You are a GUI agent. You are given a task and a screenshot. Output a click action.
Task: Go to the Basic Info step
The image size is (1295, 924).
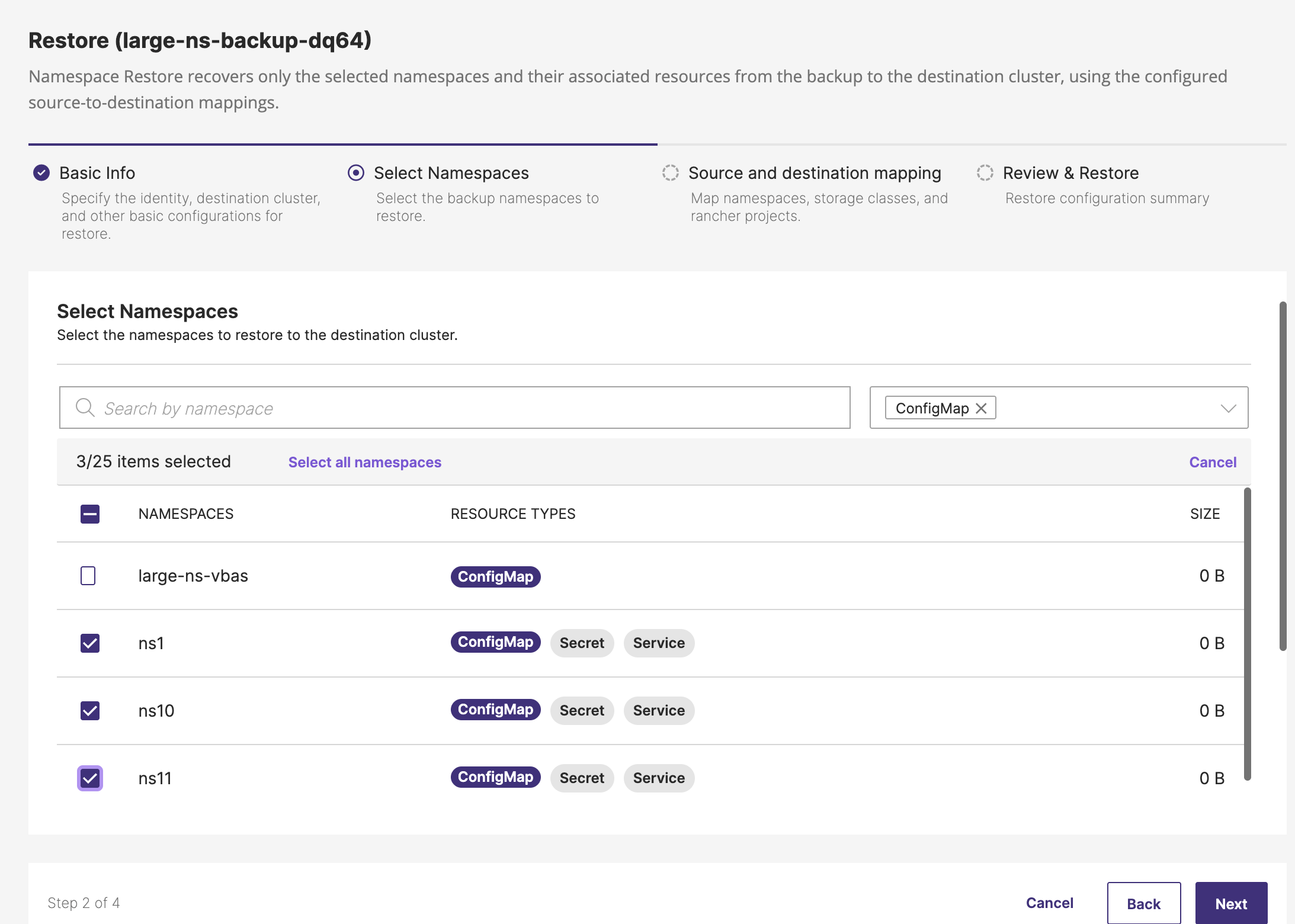click(97, 173)
